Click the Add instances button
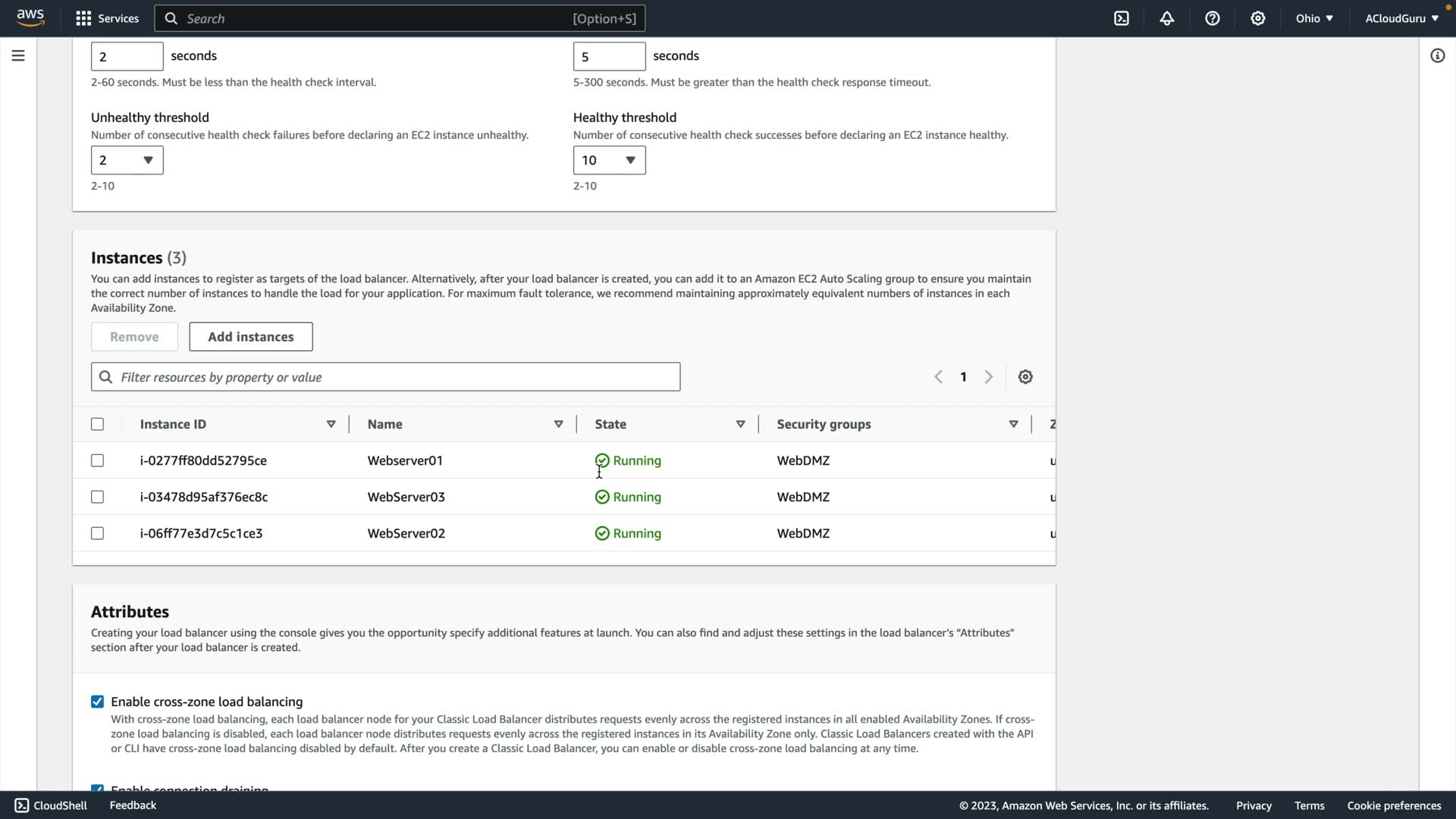The width and height of the screenshot is (1456, 819). [x=250, y=337]
